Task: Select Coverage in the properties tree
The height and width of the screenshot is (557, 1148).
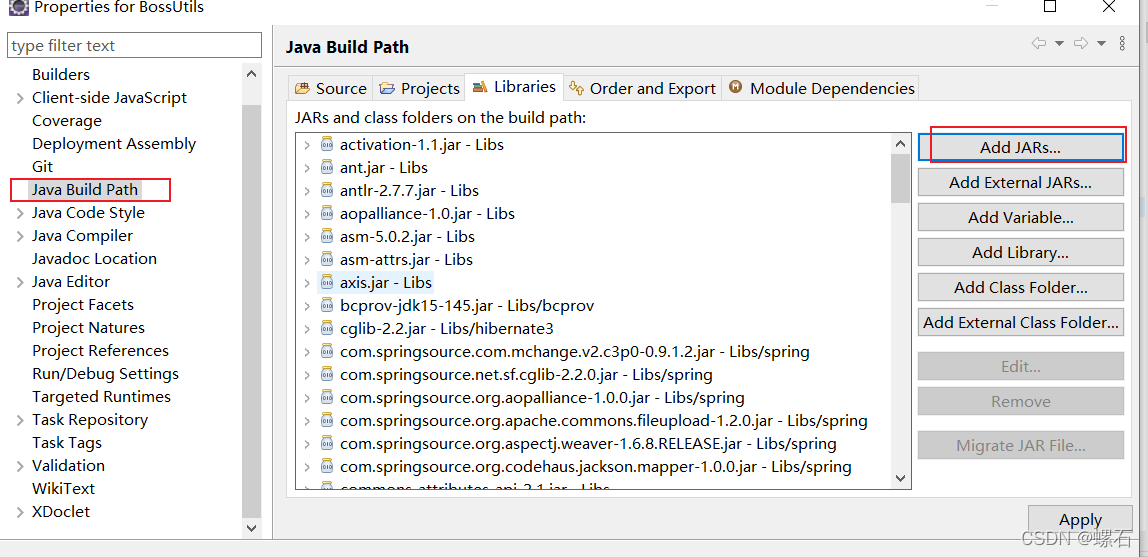Action: 67,121
